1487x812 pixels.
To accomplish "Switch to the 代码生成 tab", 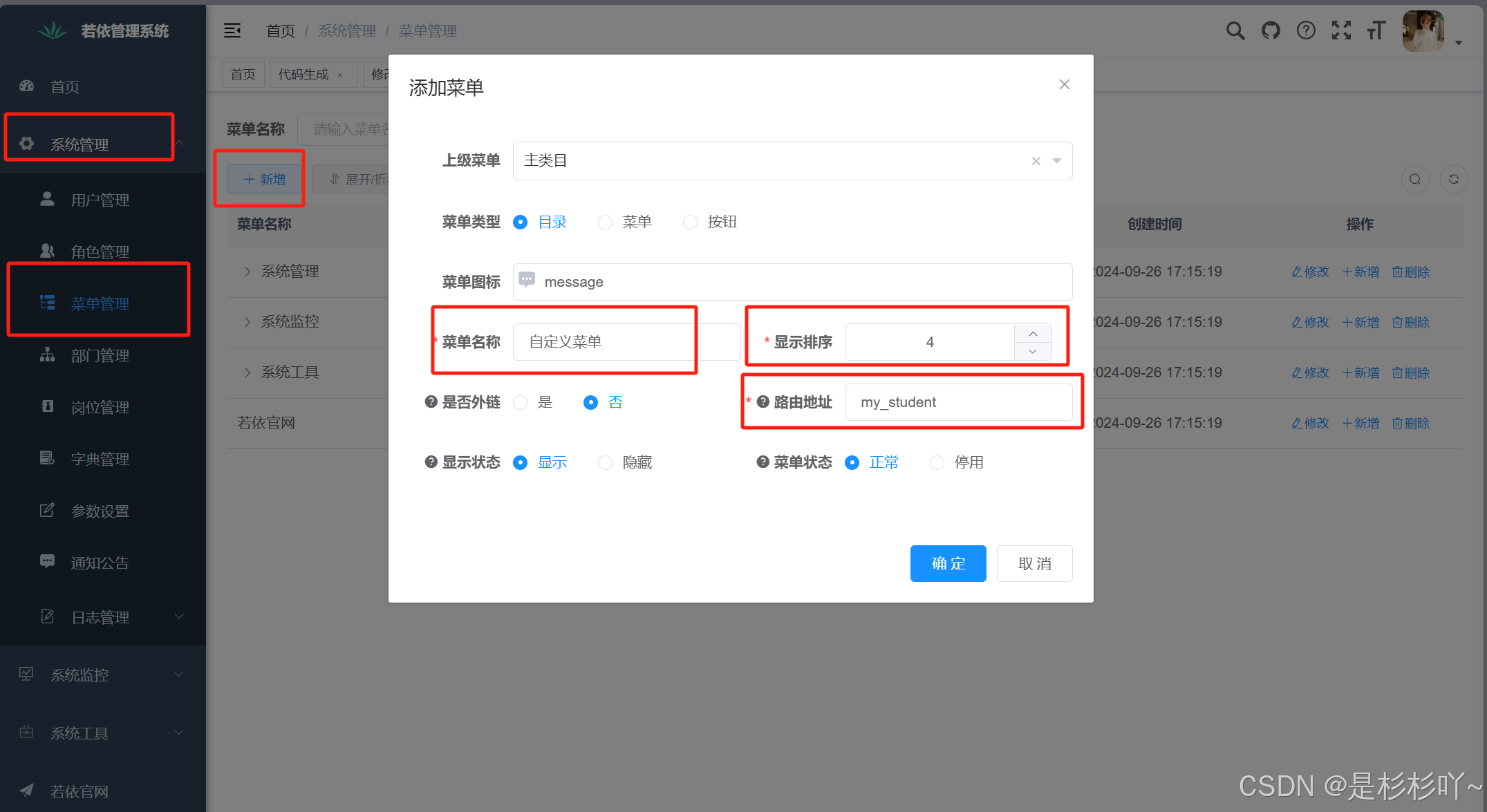I will (x=303, y=74).
